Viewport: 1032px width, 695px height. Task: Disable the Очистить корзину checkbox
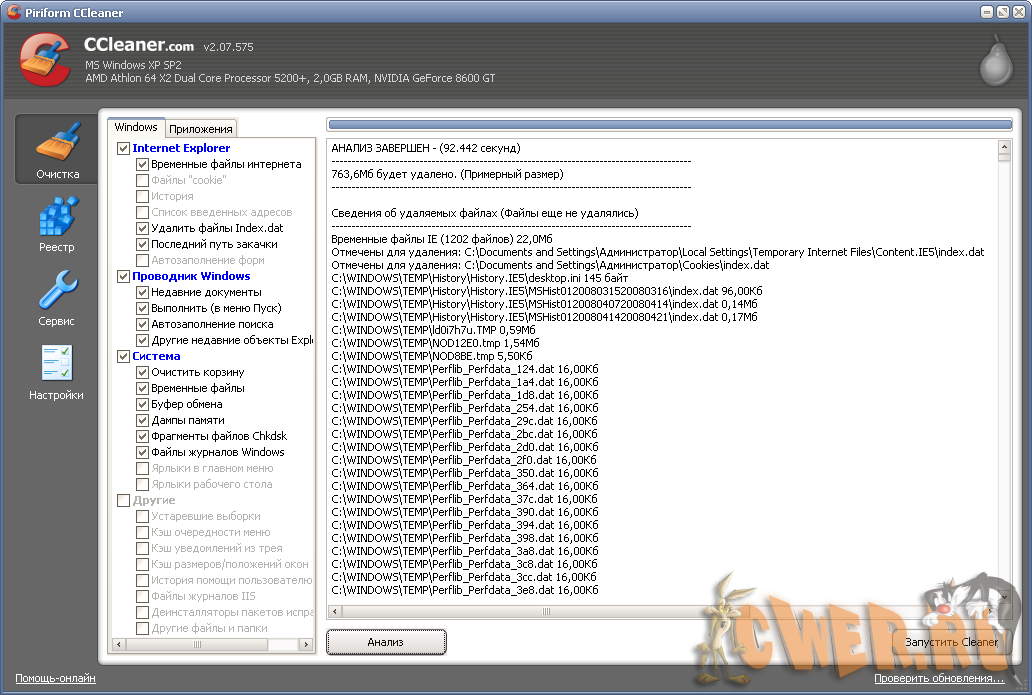click(x=143, y=372)
